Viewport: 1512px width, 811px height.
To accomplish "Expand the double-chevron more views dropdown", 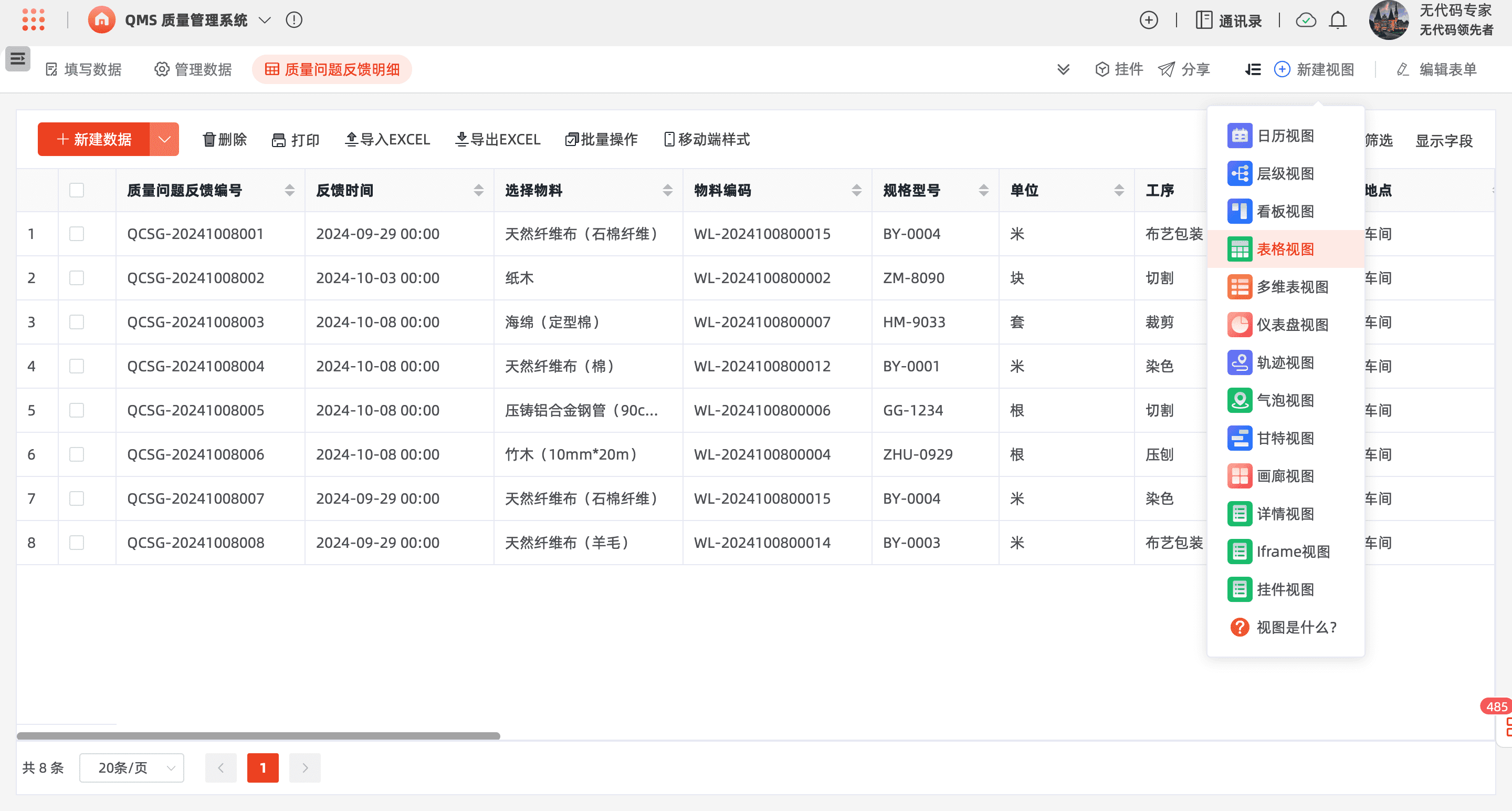I will (1063, 69).
